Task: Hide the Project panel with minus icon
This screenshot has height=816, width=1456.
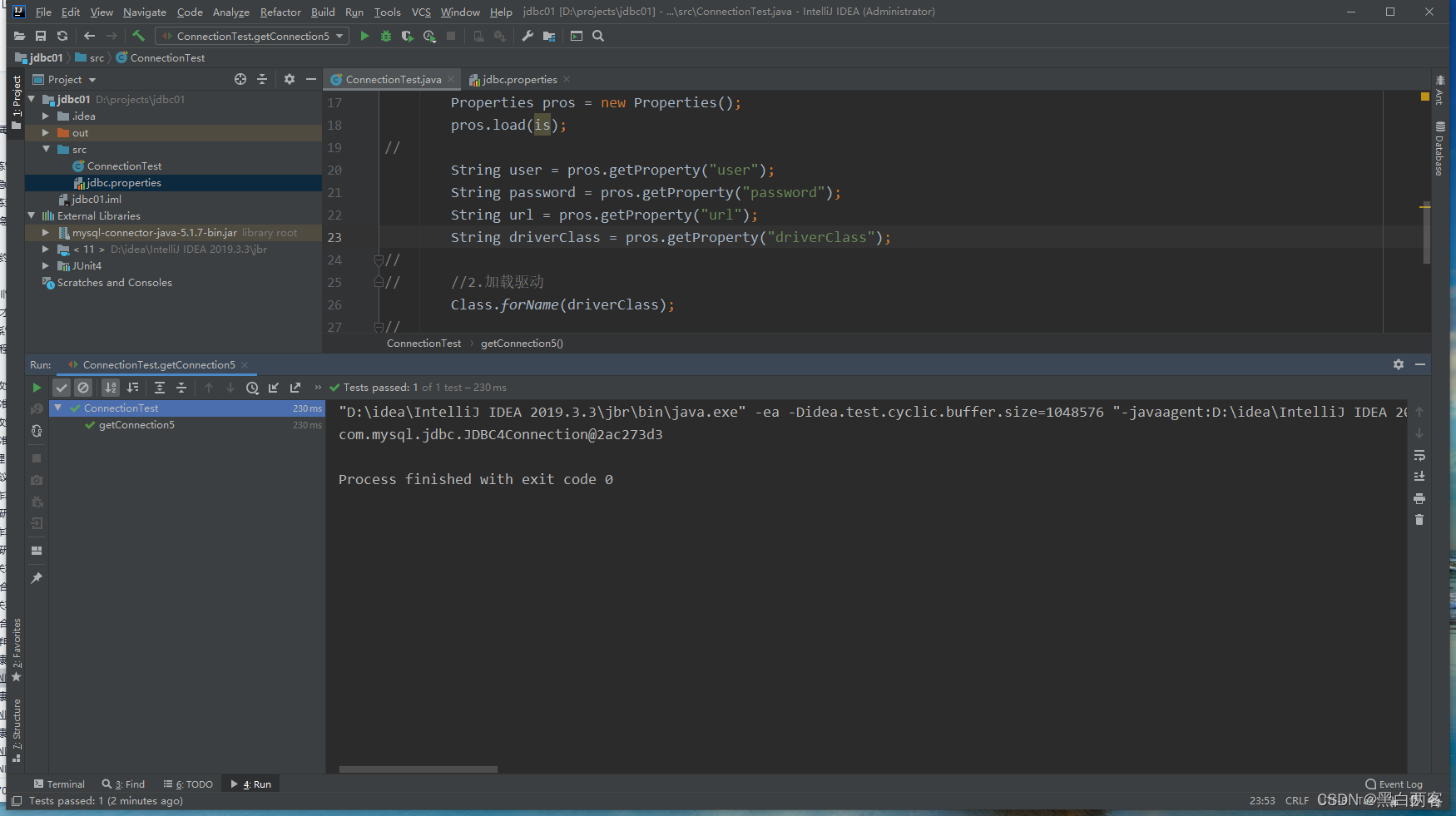Action: (x=311, y=79)
